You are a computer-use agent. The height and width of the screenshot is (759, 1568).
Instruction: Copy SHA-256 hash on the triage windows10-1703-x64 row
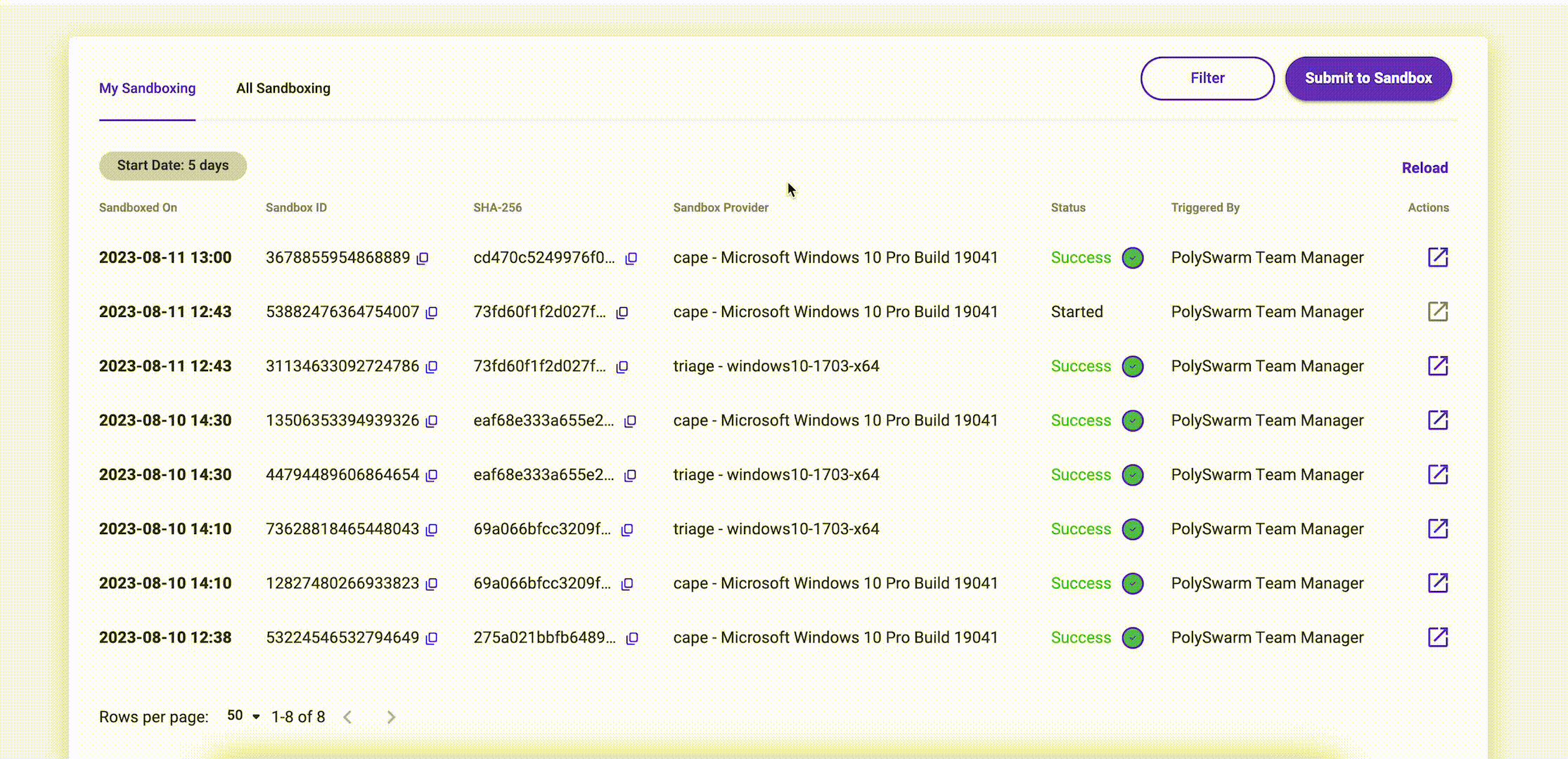pos(622,366)
